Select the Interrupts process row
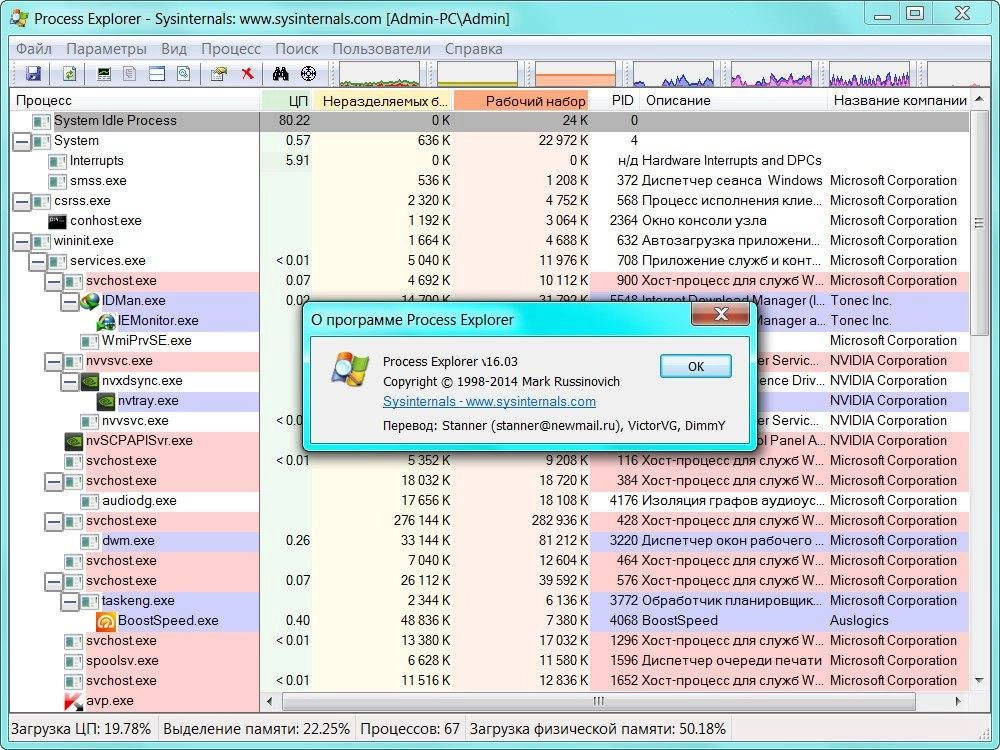The width and height of the screenshot is (1000, 750). click(x=489, y=161)
